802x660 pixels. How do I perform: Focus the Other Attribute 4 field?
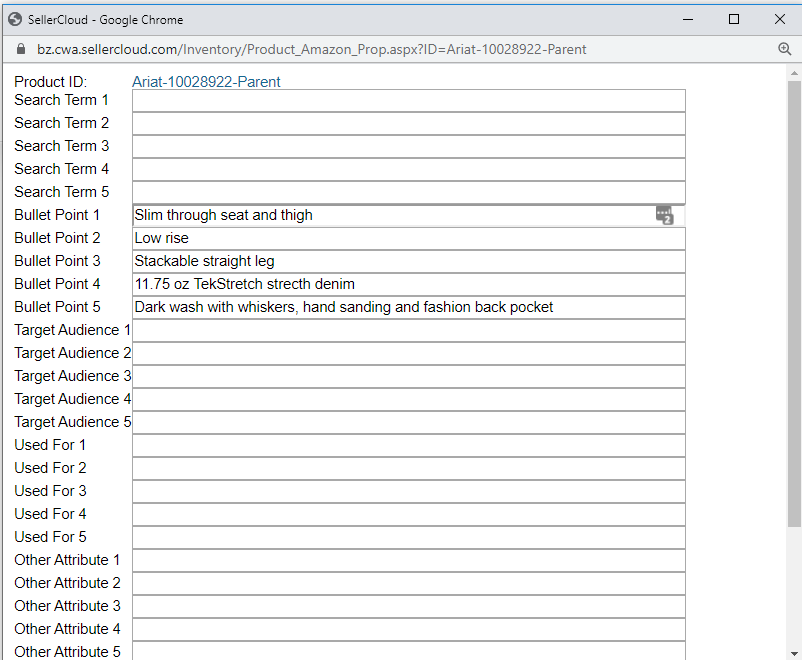point(409,630)
